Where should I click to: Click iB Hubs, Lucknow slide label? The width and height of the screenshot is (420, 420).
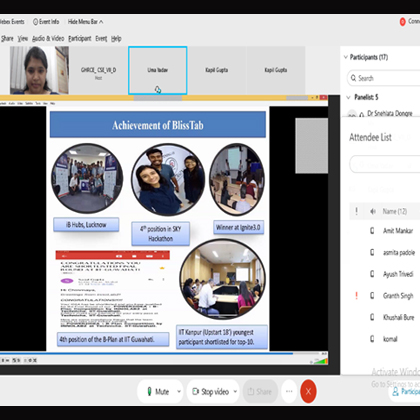(x=86, y=225)
